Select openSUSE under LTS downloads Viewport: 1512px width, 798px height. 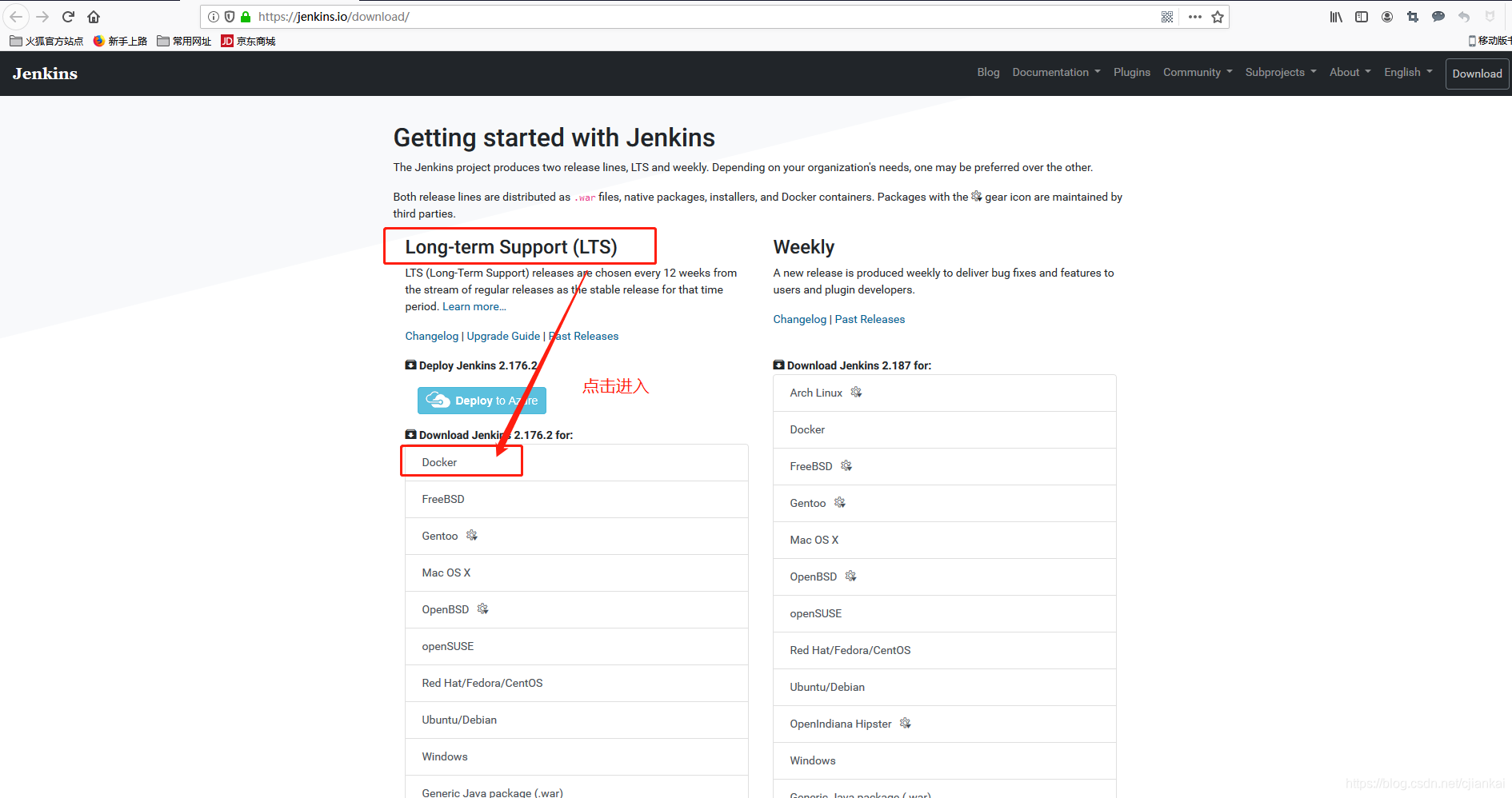click(577, 646)
